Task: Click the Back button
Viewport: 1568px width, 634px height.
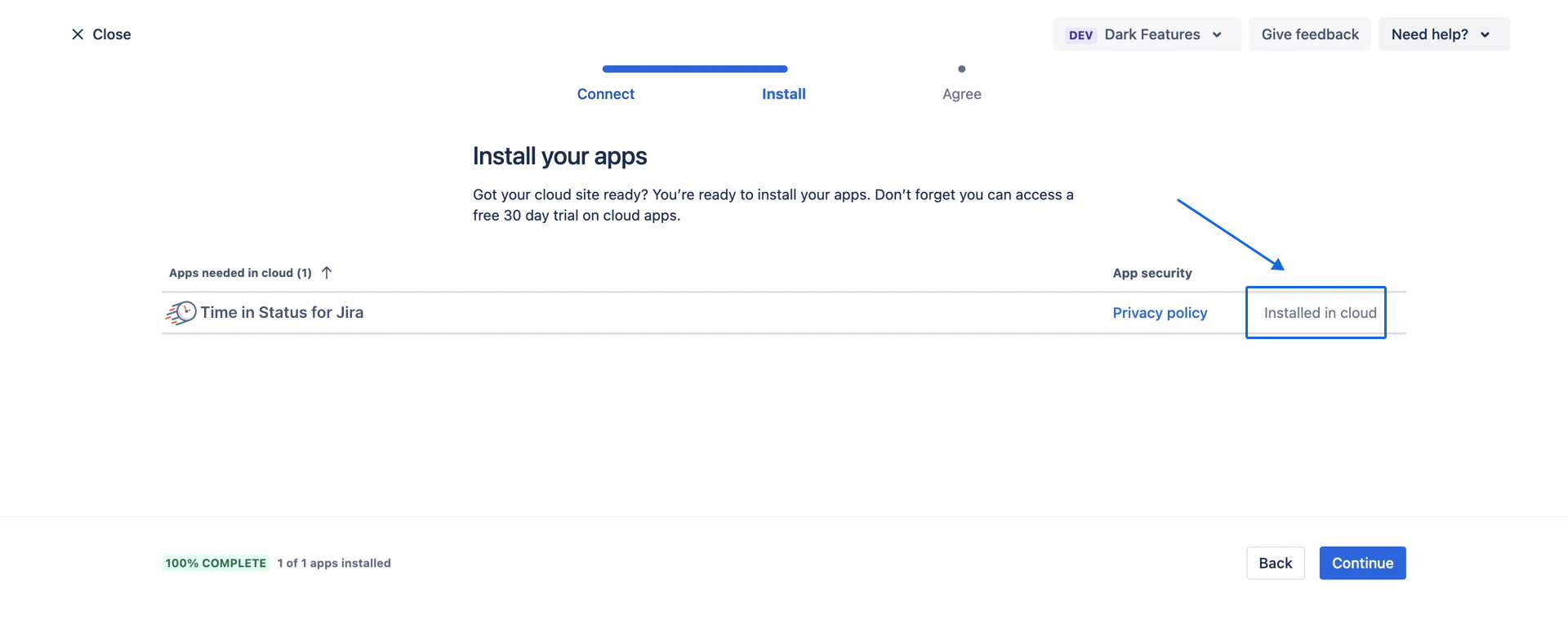Action: tap(1276, 563)
